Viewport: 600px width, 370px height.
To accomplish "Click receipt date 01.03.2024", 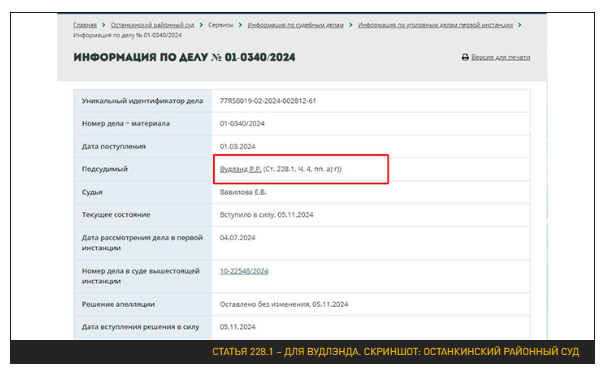I will 237,147.
